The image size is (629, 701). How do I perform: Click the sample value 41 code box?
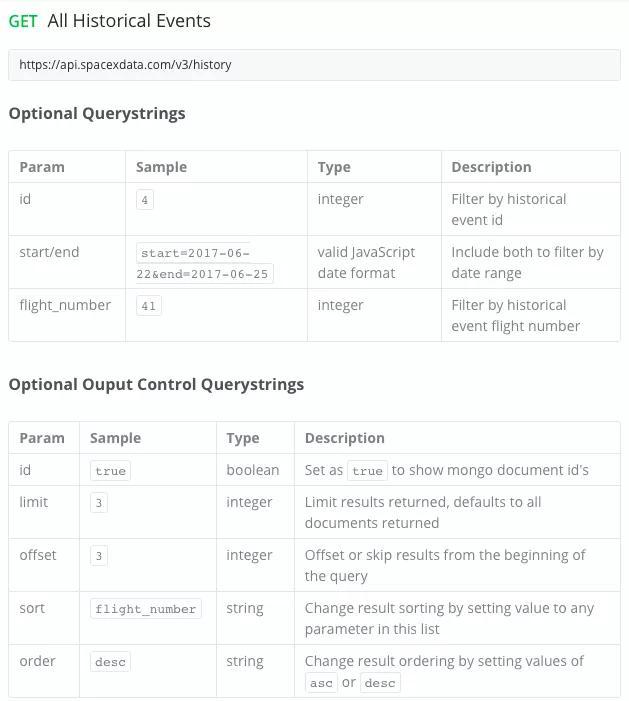[x=148, y=306]
